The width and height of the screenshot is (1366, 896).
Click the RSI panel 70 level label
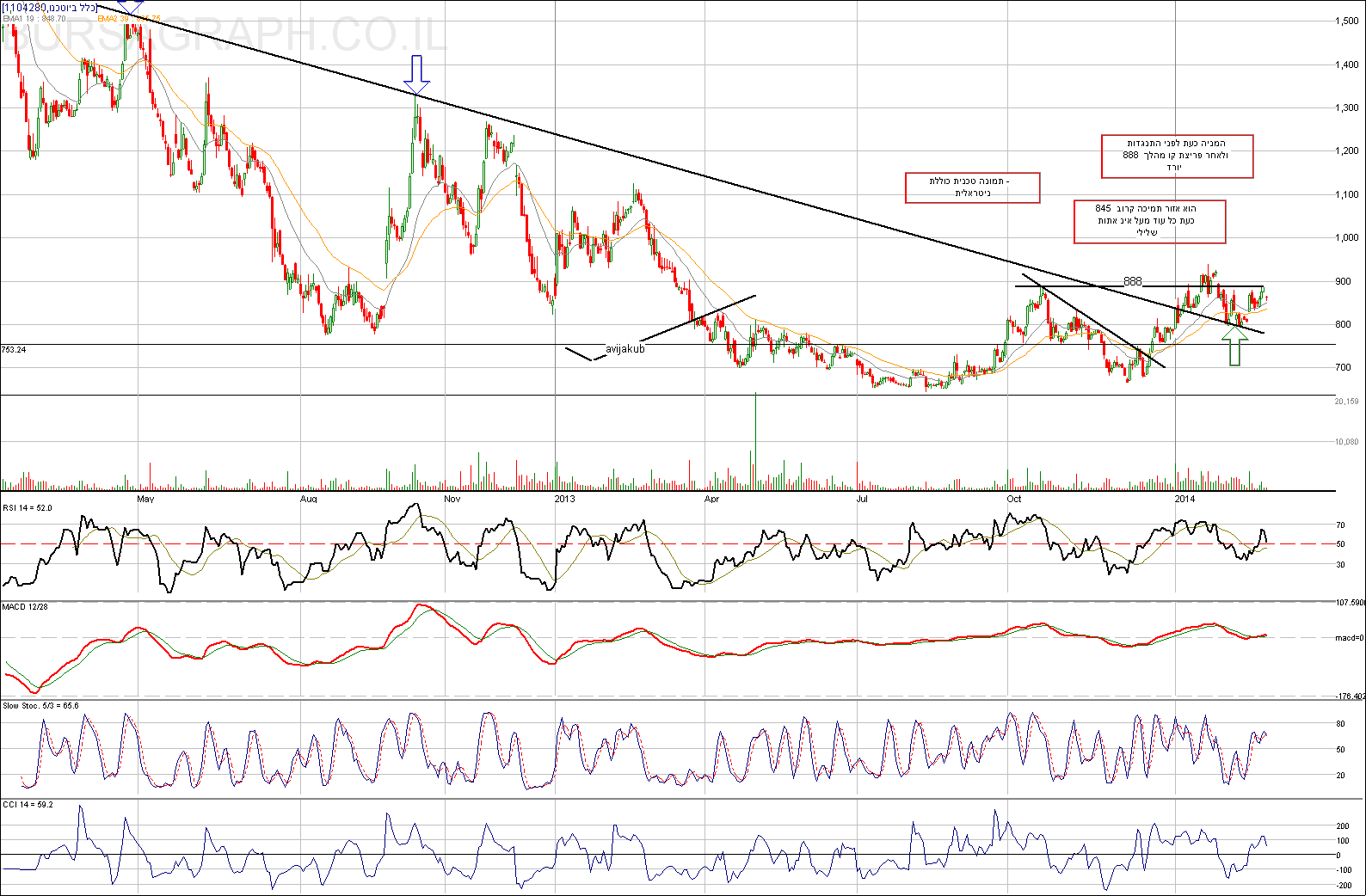[1340, 525]
